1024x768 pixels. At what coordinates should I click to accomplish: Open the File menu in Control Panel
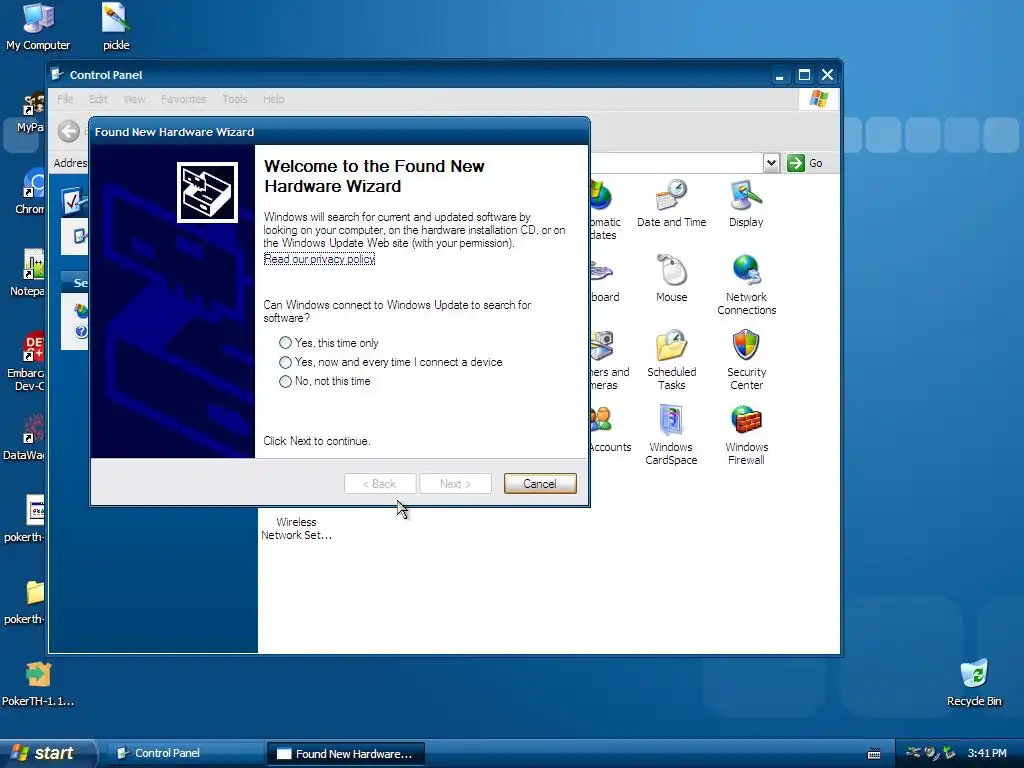tap(65, 99)
